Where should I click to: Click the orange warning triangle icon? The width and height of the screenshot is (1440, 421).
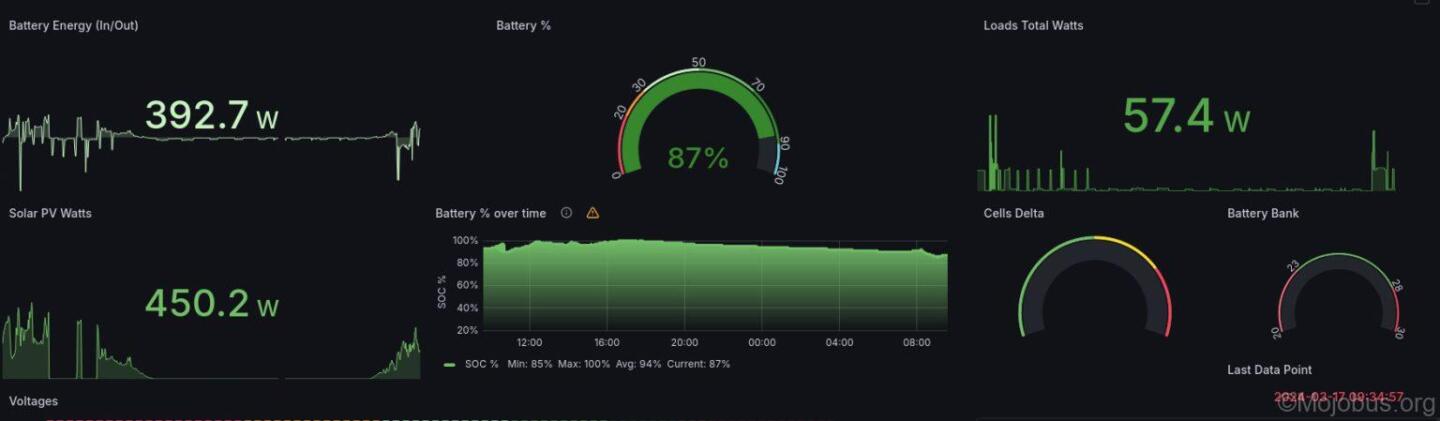pyautogui.click(x=592, y=213)
